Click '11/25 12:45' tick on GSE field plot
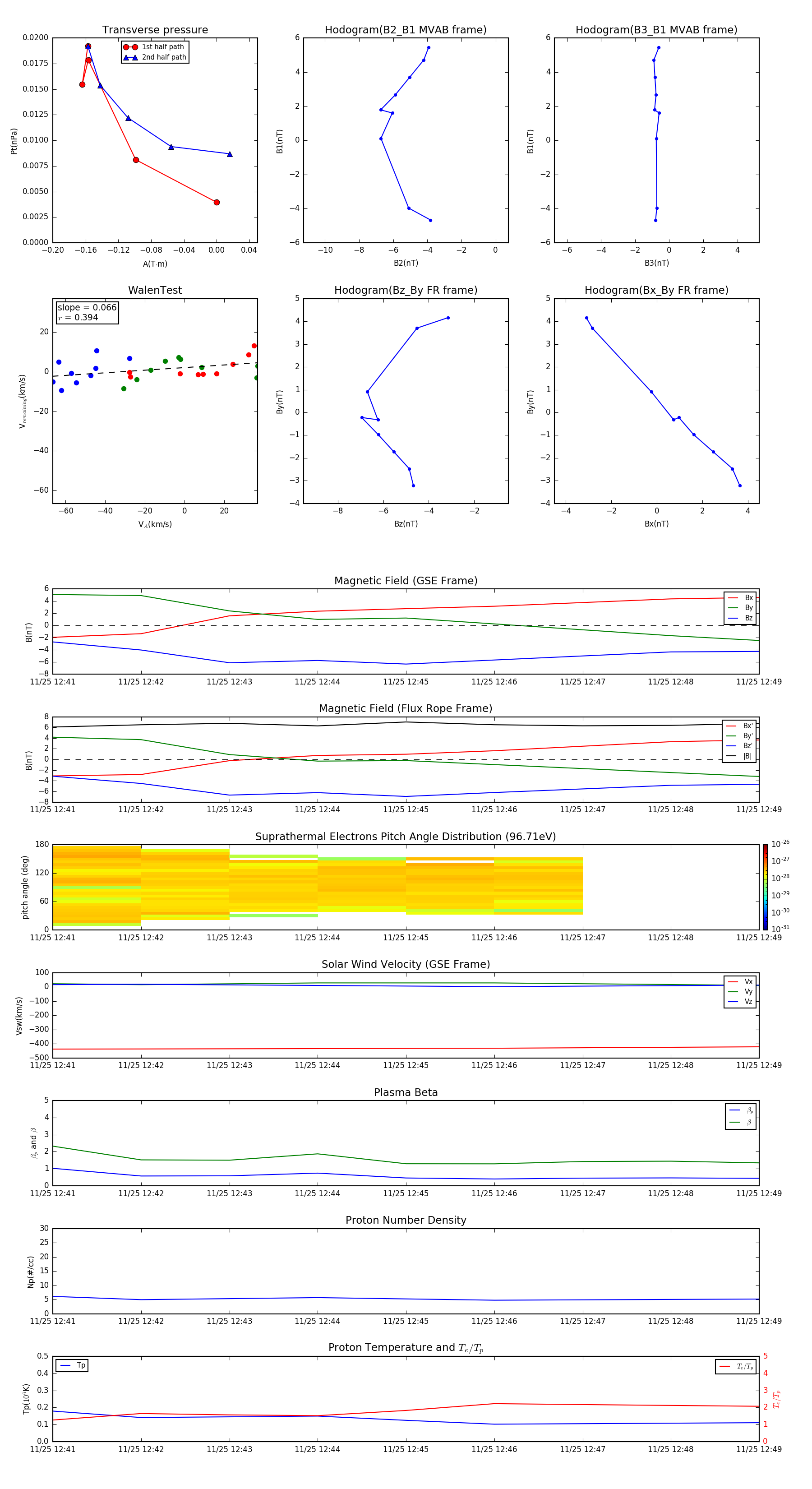The image size is (812, 1489). click(x=406, y=682)
